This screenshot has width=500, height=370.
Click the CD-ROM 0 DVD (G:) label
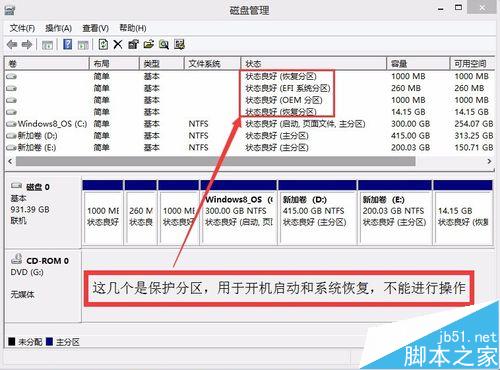tap(43, 286)
